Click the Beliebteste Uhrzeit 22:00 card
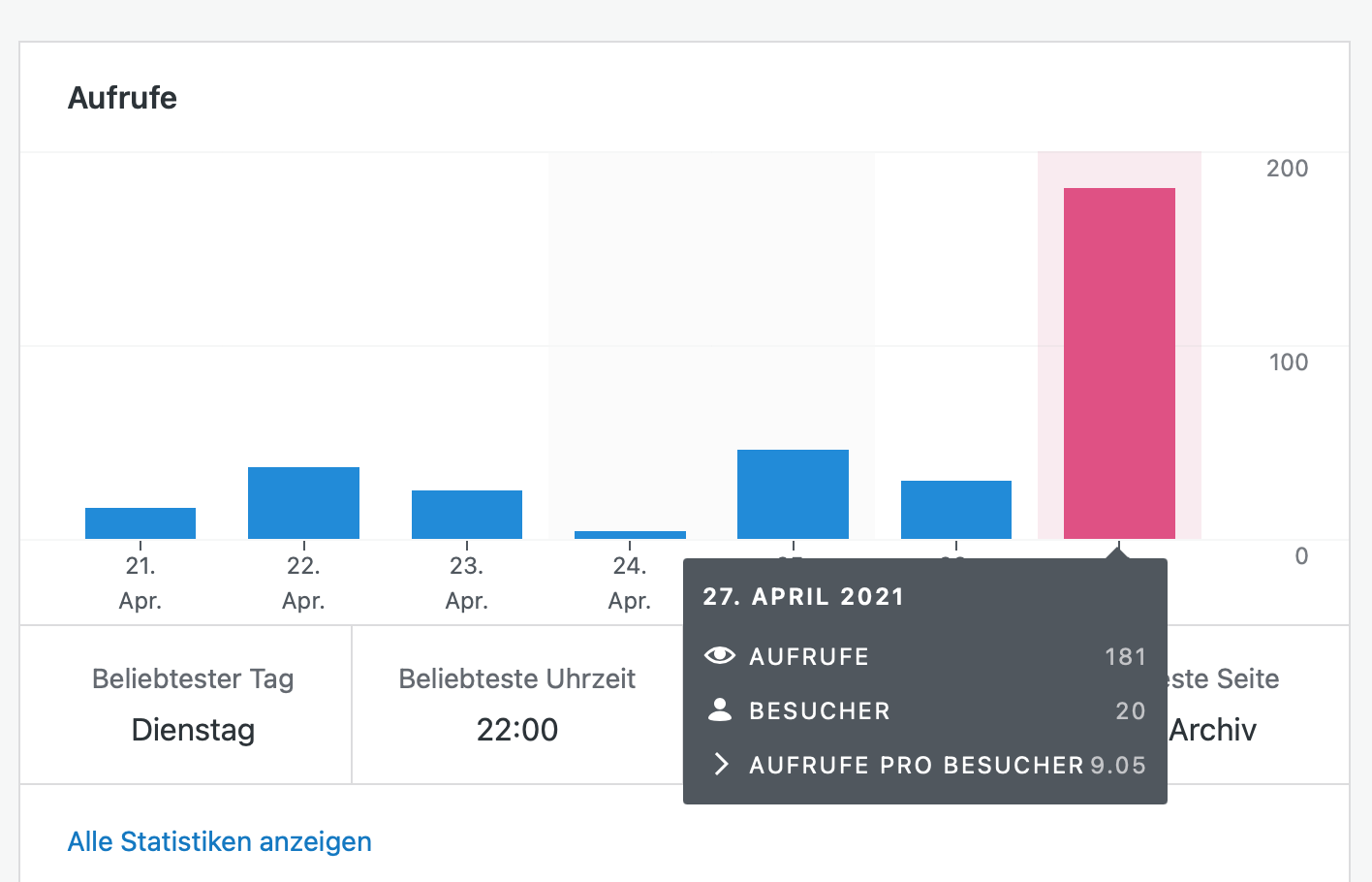 (516, 705)
